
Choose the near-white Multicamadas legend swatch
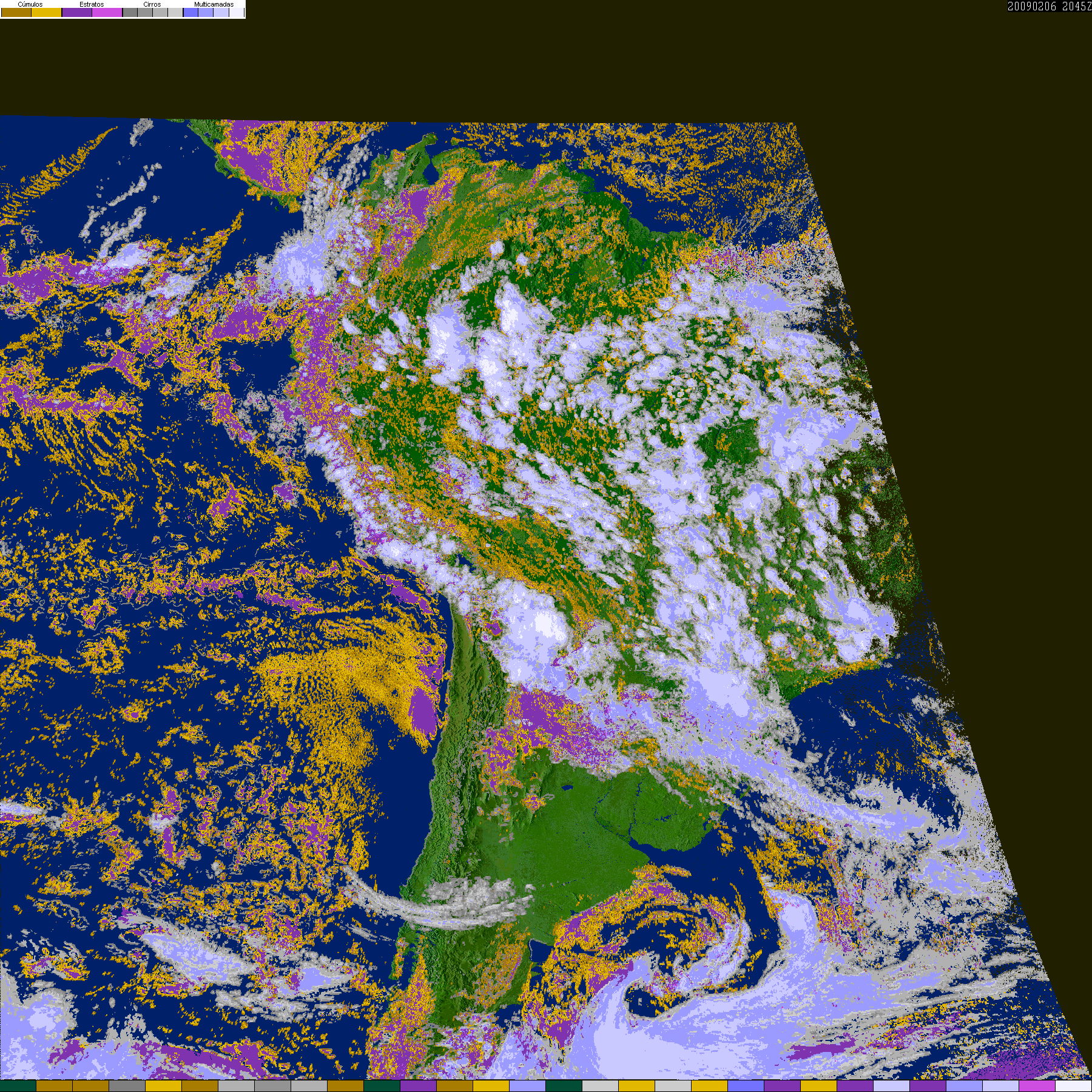[x=237, y=12]
